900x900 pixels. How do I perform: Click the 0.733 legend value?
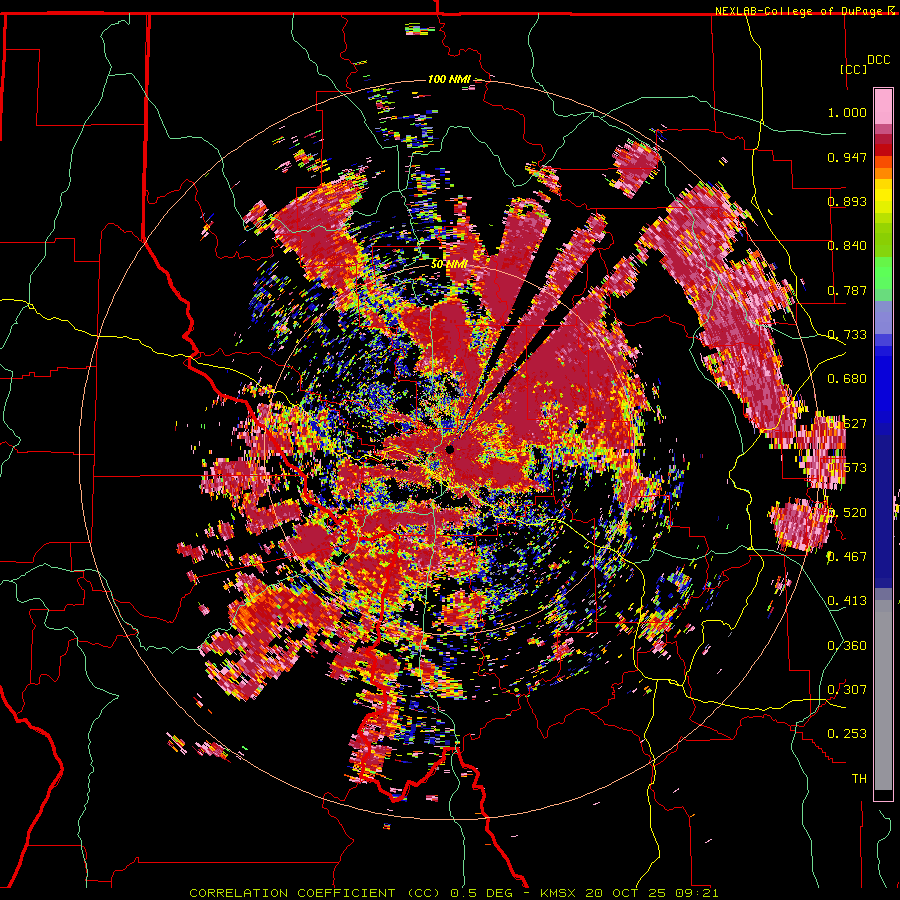pos(847,335)
